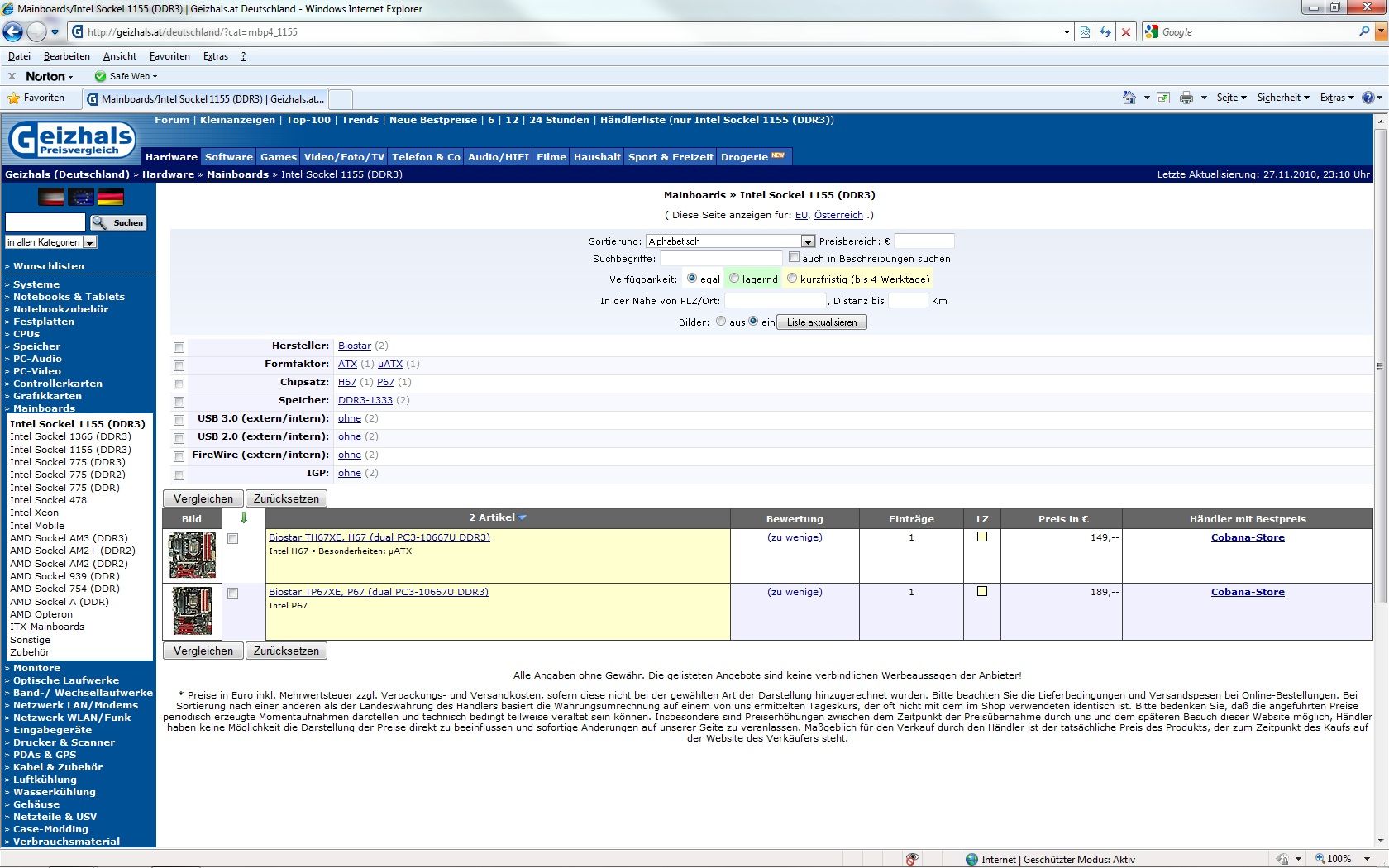Click the Suchen button in sidebar
This screenshot has height=868, width=1389.
[x=118, y=222]
